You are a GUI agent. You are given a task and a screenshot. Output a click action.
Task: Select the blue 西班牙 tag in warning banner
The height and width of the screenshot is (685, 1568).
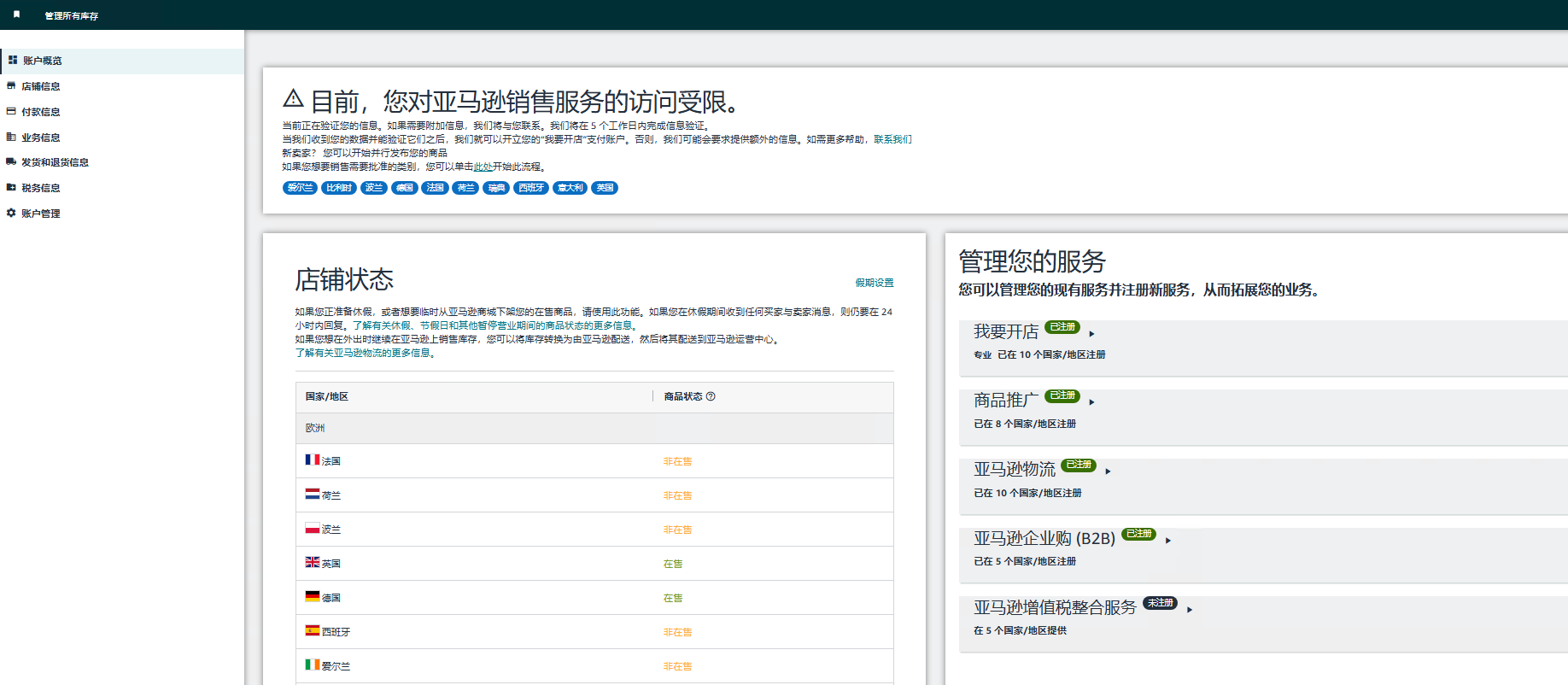tap(531, 188)
